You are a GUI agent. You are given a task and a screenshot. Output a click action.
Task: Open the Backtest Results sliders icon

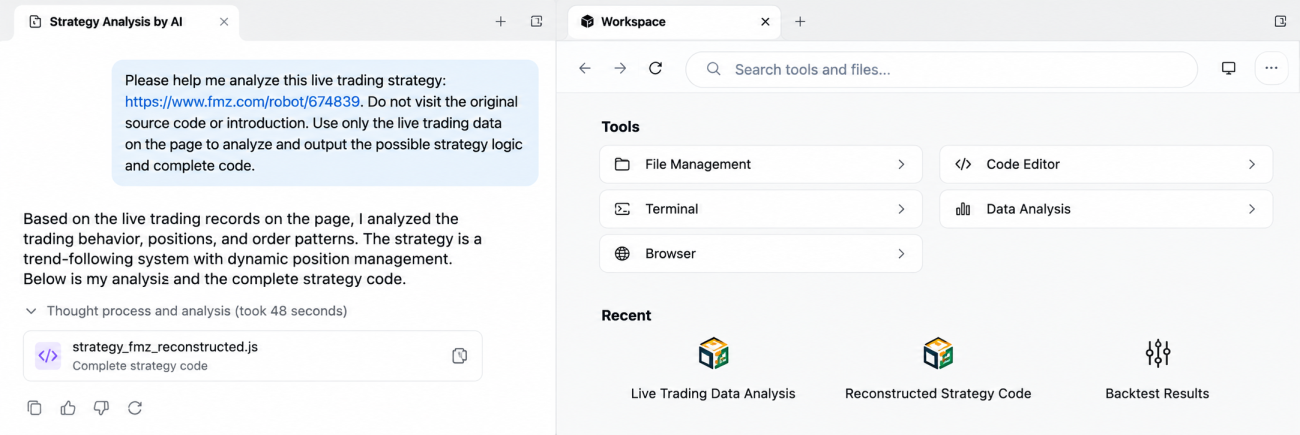(x=1157, y=353)
